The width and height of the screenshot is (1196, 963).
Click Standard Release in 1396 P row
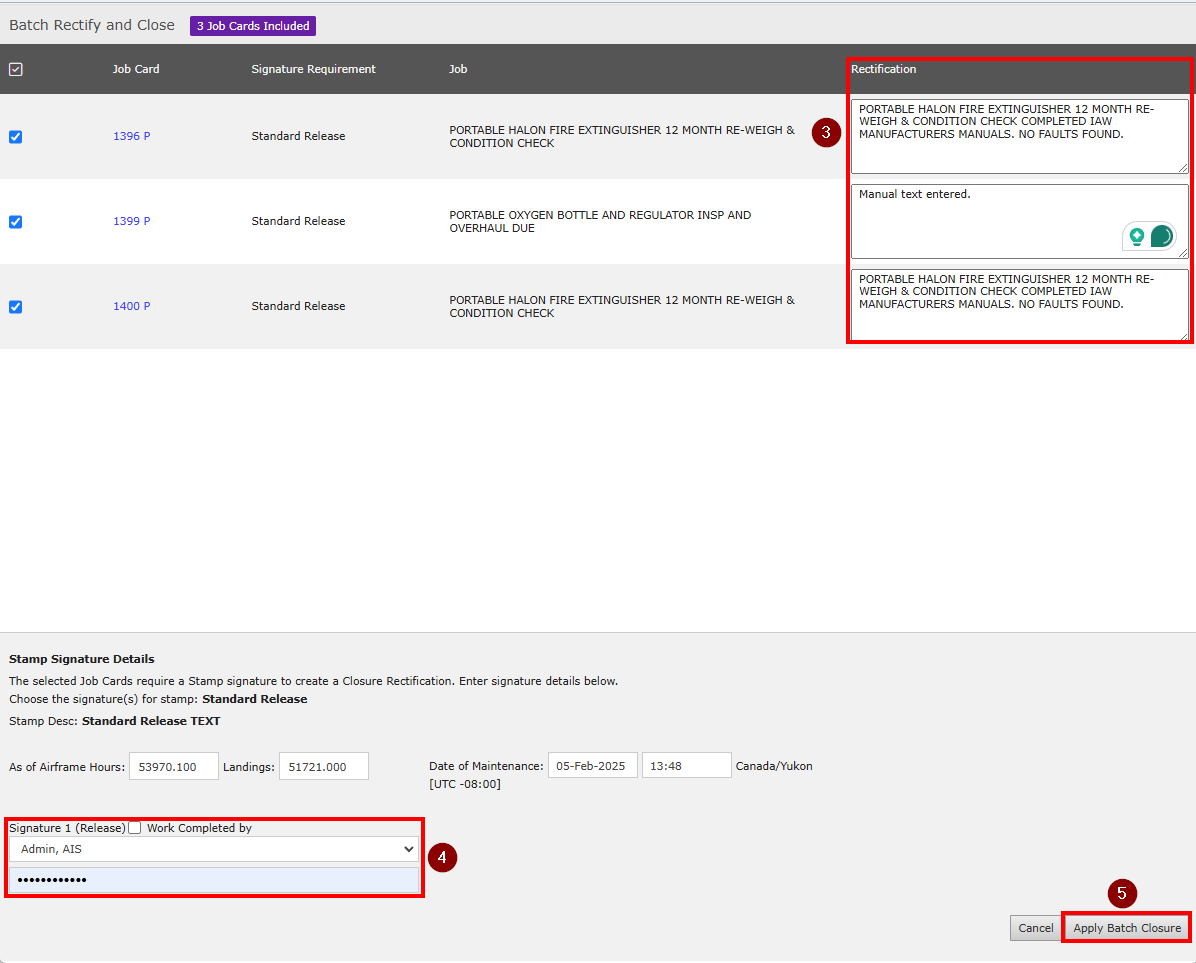298,136
